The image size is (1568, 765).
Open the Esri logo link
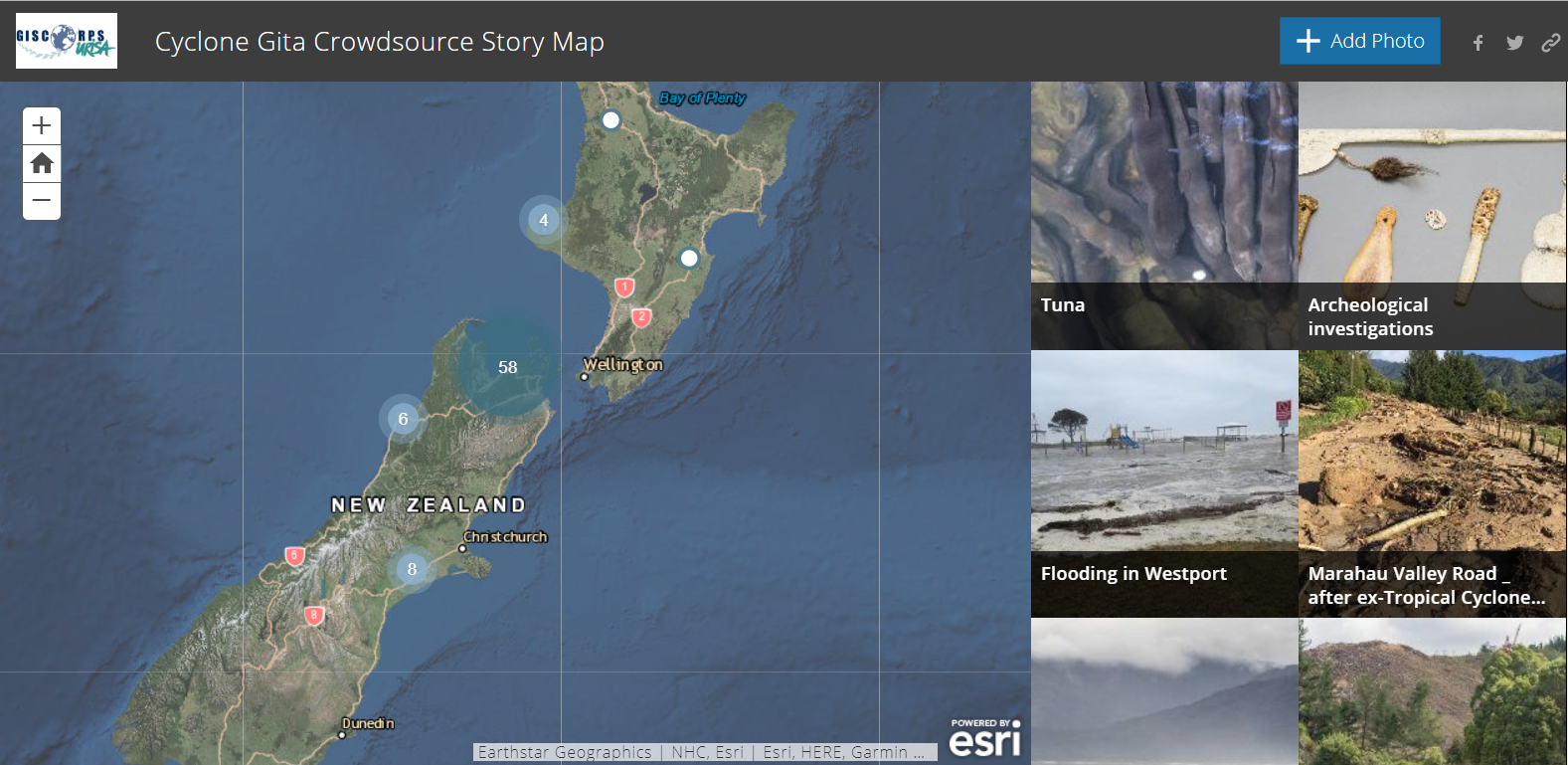[x=984, y=738]
